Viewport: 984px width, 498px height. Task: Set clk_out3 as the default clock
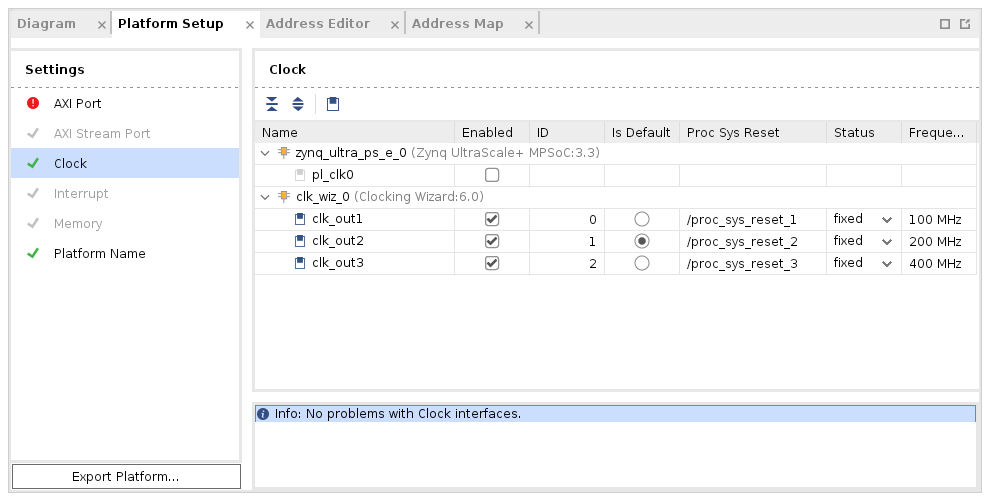[x=642, y=263]
